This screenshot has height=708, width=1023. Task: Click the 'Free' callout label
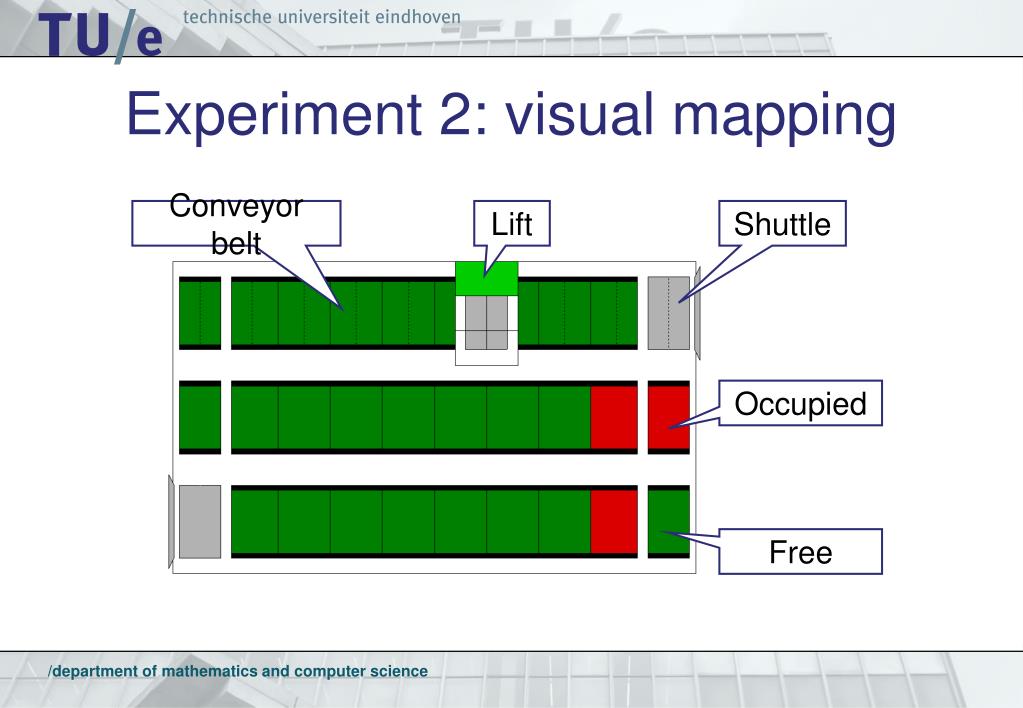click(801, 551)
